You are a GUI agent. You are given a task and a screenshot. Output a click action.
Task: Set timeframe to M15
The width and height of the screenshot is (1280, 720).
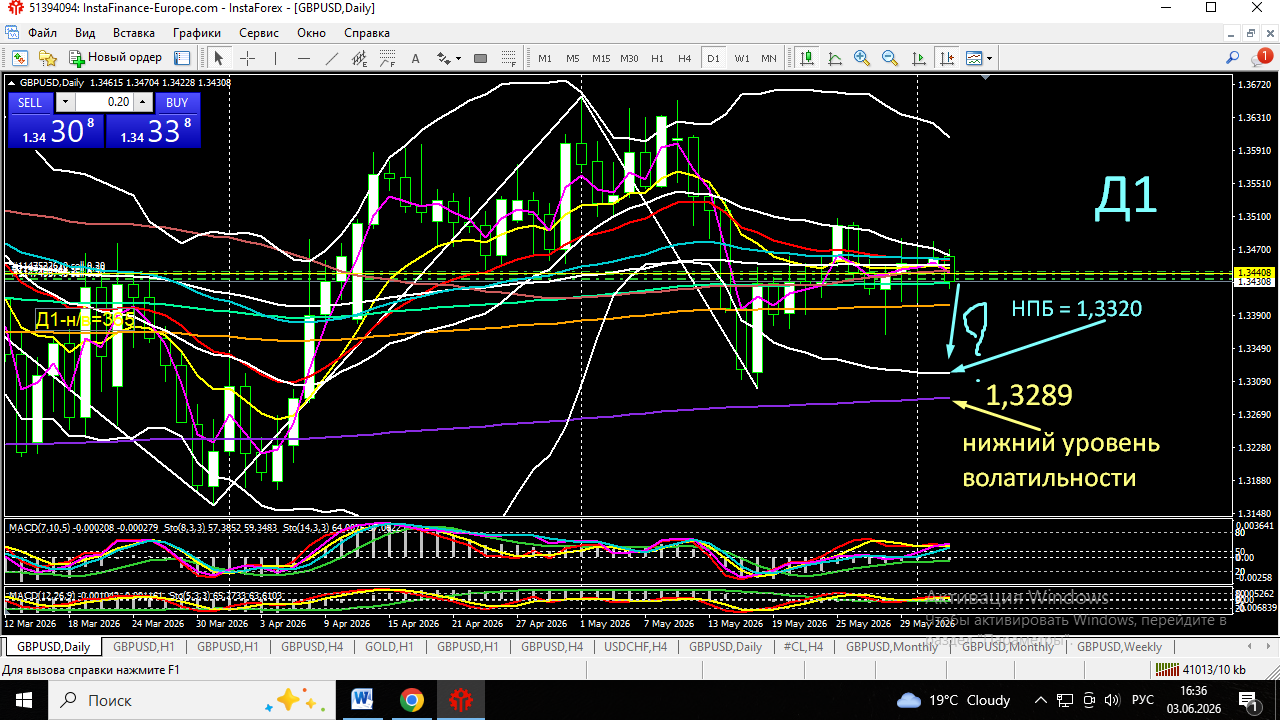point(601,58)
